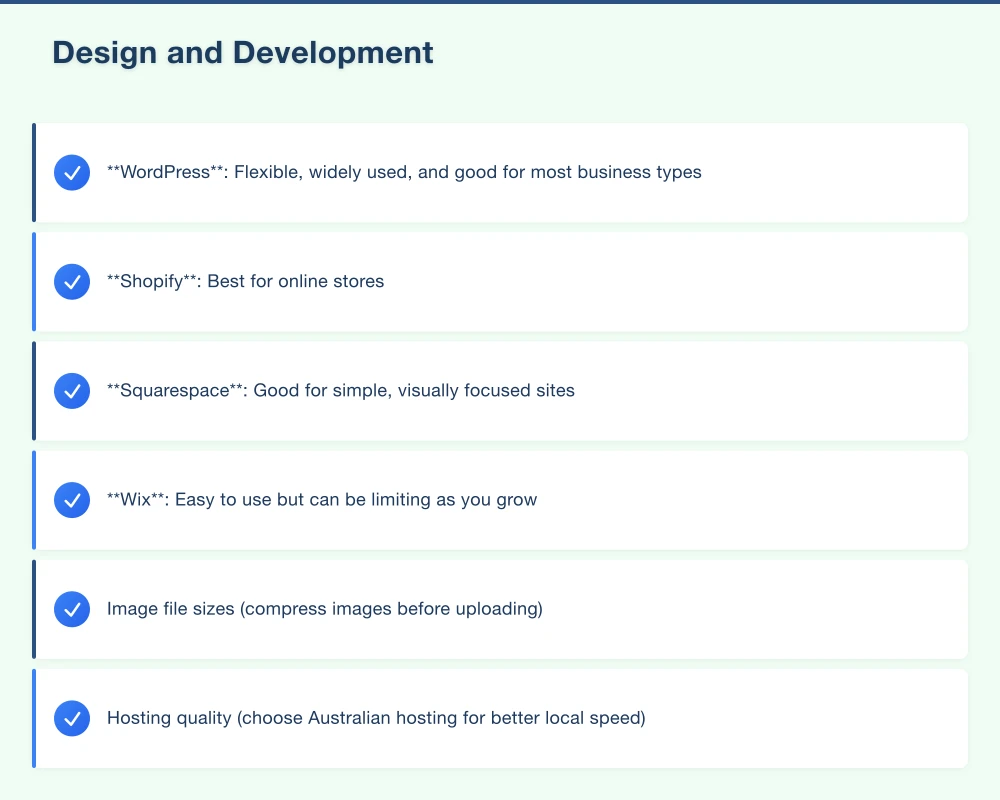Uncheck the Wix checklist item
This screenshot has width=1000, height=800.
pyautogui.click(x=500, y=500)
